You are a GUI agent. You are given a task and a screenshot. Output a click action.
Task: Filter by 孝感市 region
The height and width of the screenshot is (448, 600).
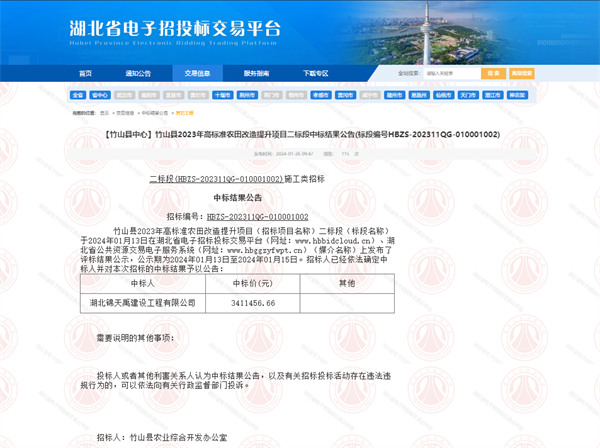tap(320, 95)
